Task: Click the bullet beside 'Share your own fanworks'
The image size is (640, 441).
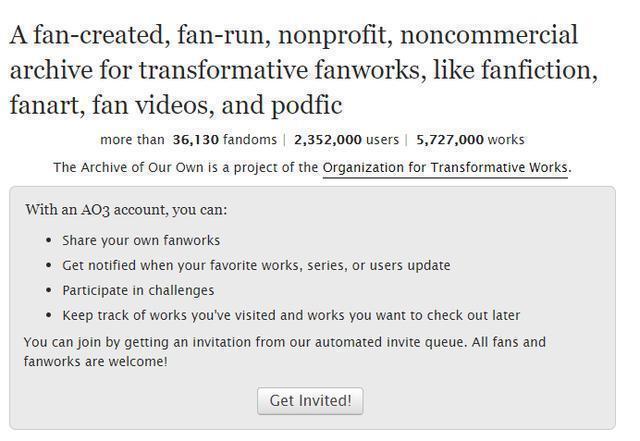Action: 50,241
